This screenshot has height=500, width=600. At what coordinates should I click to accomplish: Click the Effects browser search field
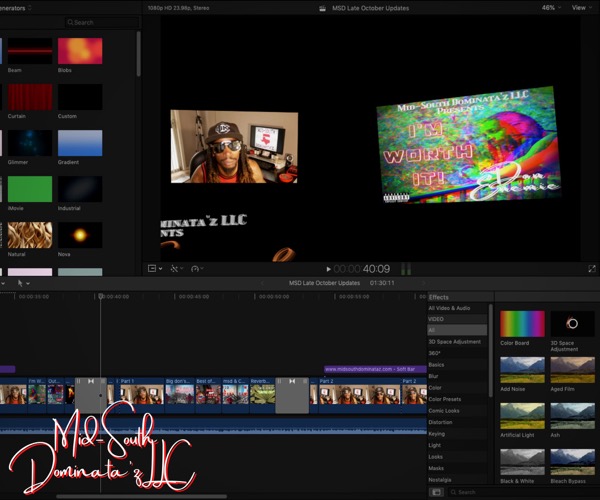522,492
